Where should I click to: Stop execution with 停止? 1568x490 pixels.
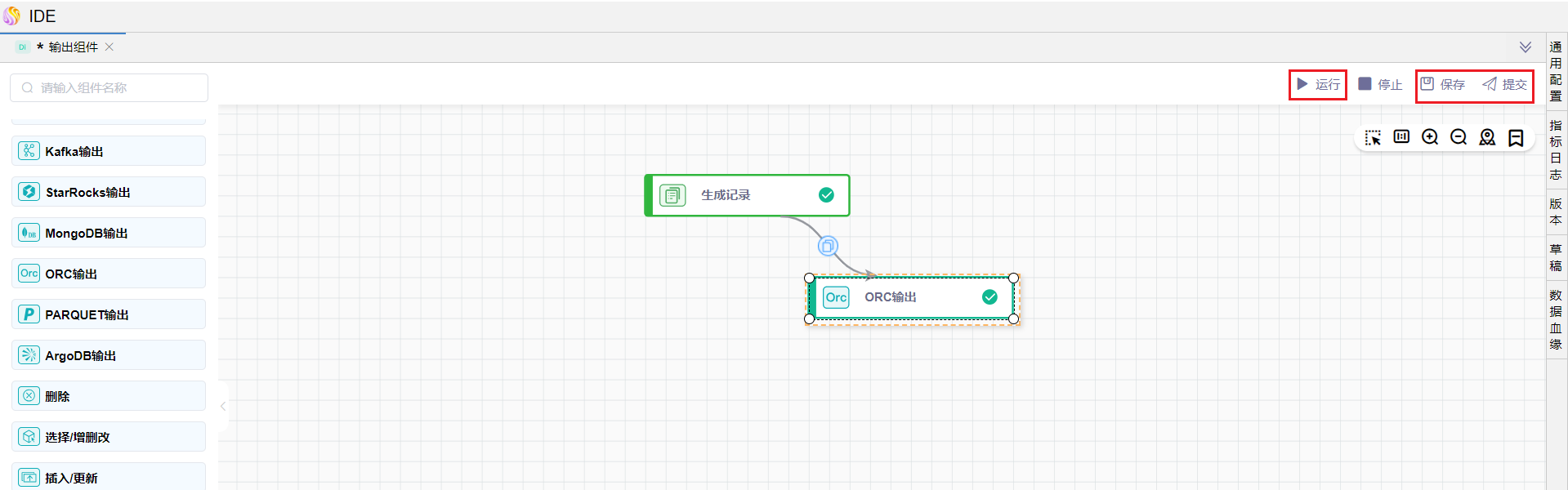(1380, 84)
